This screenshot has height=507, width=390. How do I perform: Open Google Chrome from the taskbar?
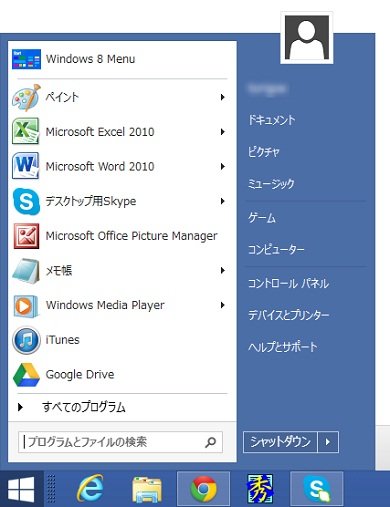203,489
